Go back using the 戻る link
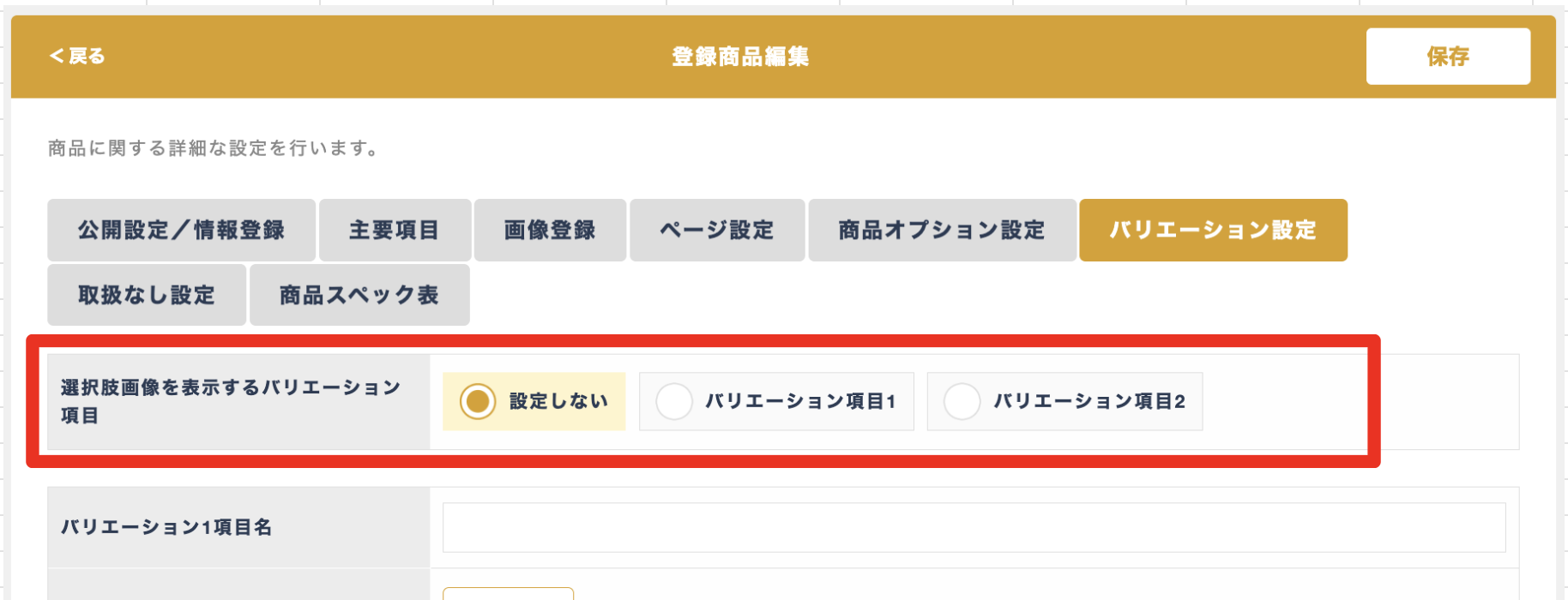Screen dimensions: 1568x600 point(77,57)
